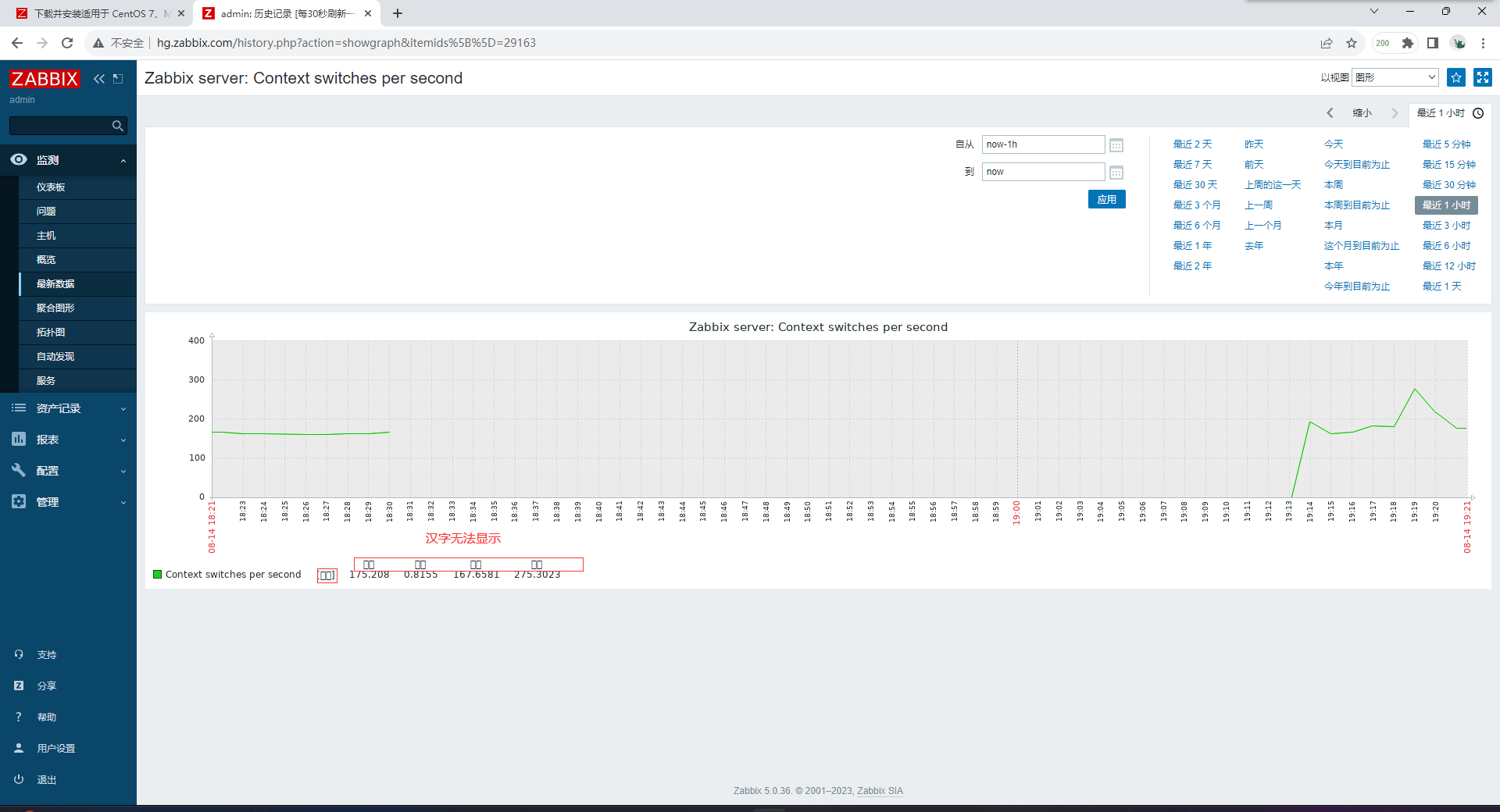Click the sidebar search field
Image resolution: width=1500 pixels, height=812 pixels.
(x=59, y=126)
